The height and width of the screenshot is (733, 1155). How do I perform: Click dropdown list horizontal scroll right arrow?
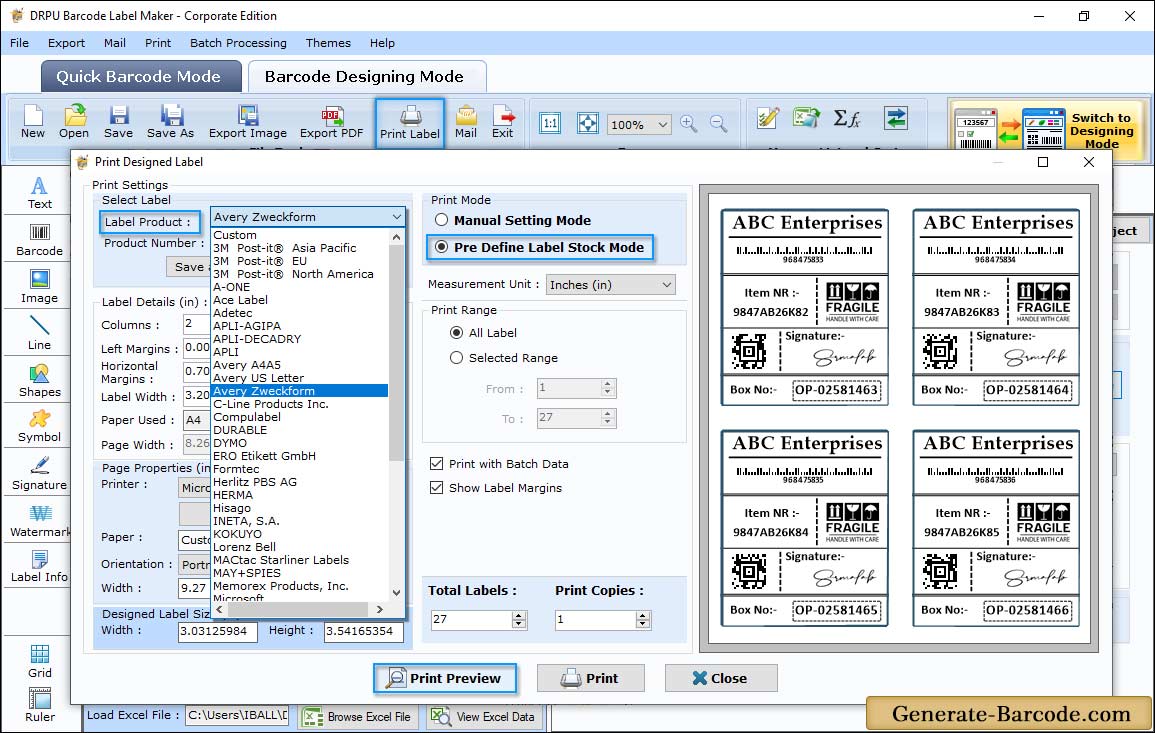pos(379,609)
